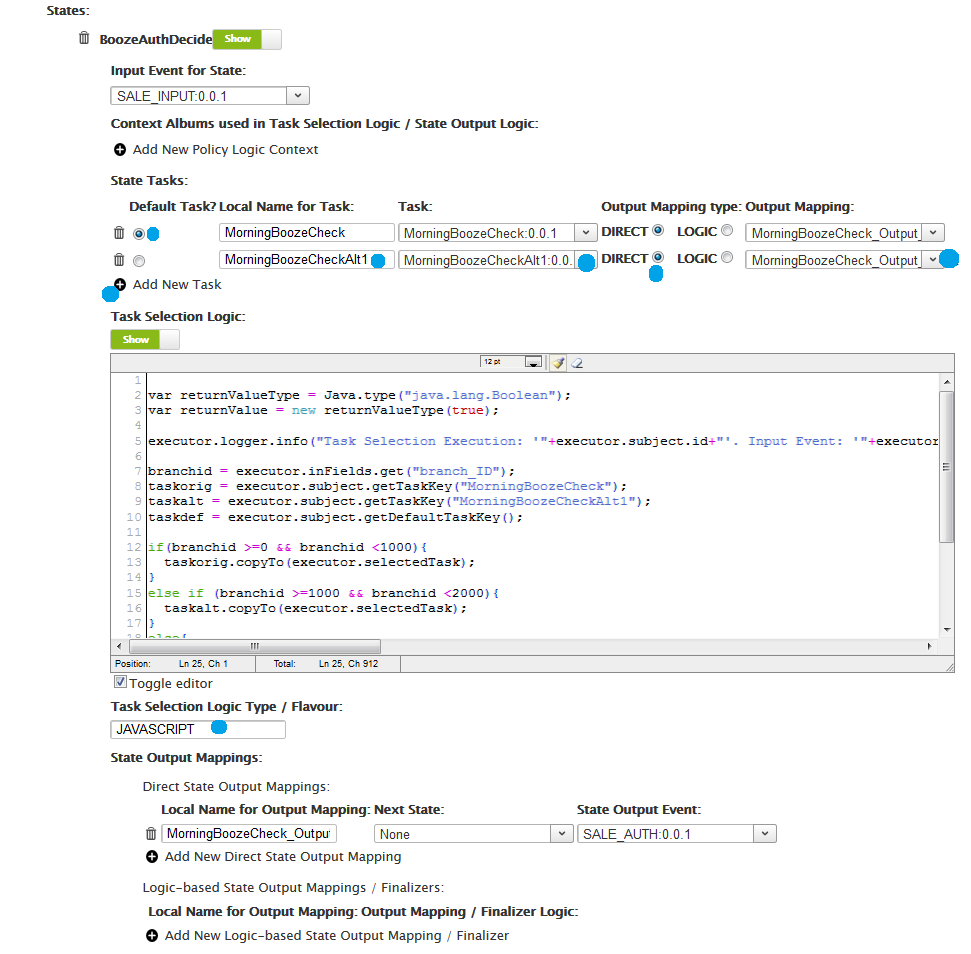The height and width of the screenshot is (954, 971).
Task: Click the editor's scroll right arrow
Action: (930, 646)
